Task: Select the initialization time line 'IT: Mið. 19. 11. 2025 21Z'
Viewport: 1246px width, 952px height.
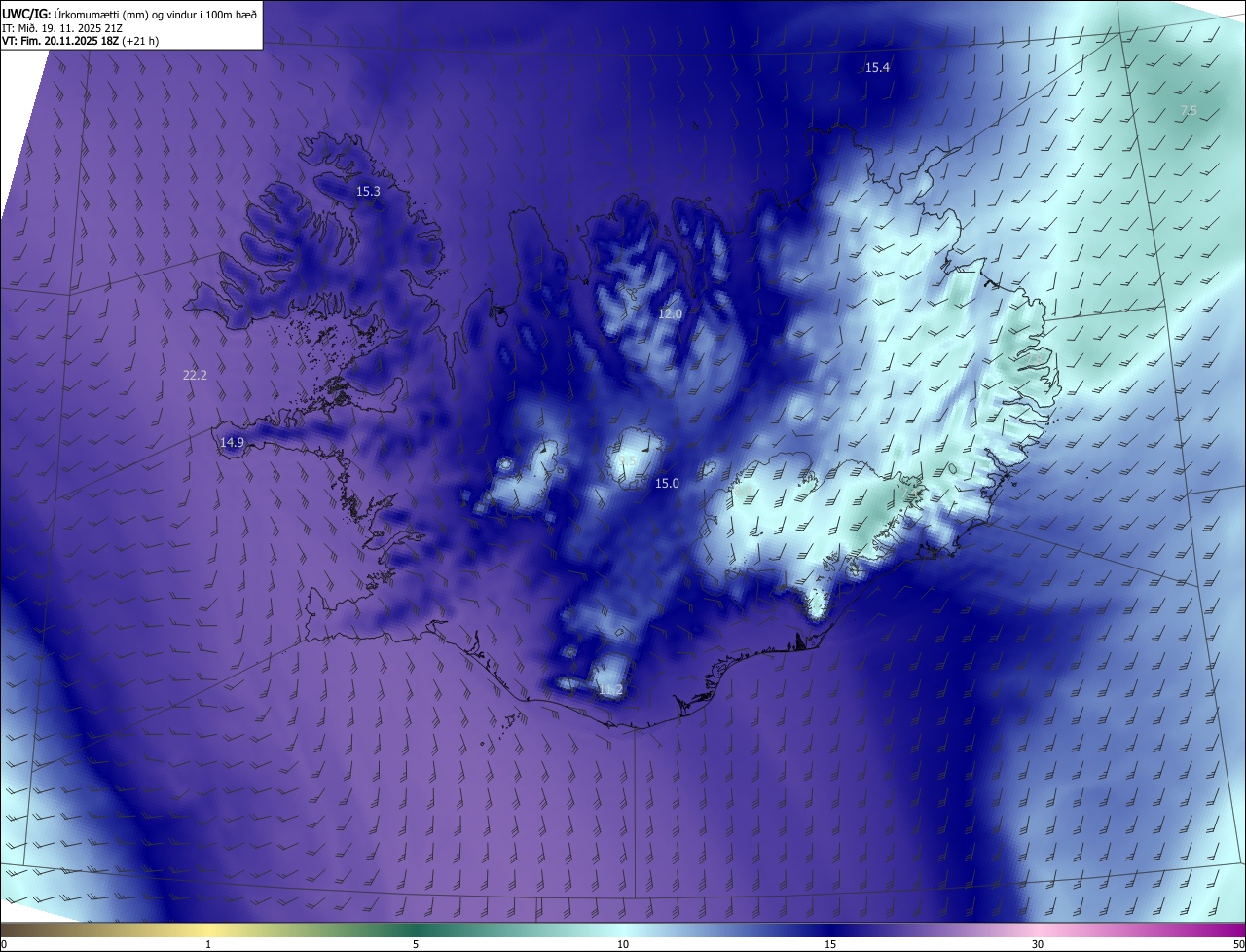Action: point(64,27)
